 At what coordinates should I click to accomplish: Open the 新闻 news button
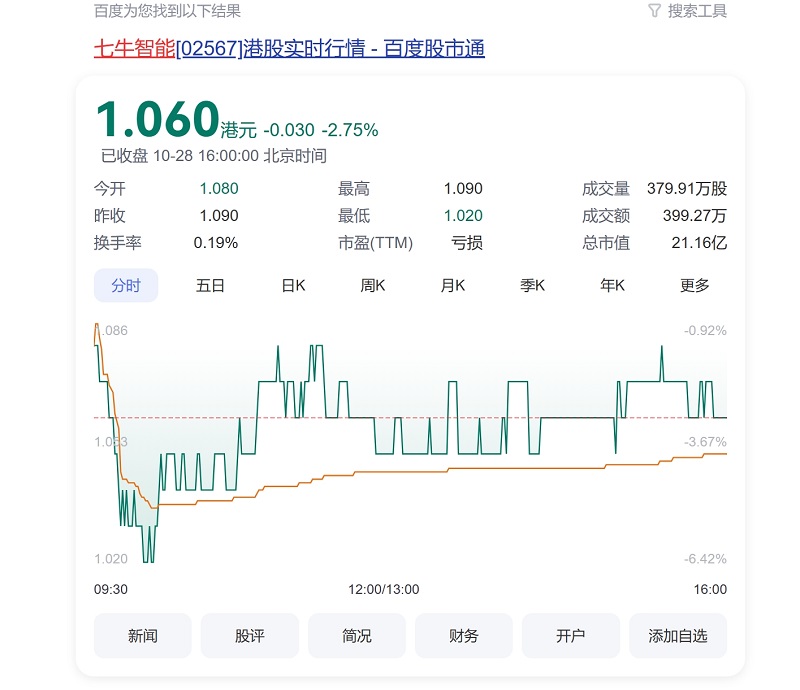pos(143,636)
